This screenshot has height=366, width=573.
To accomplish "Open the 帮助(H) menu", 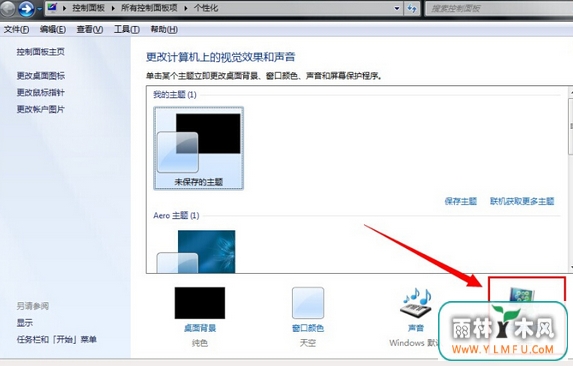I will 164,30.
